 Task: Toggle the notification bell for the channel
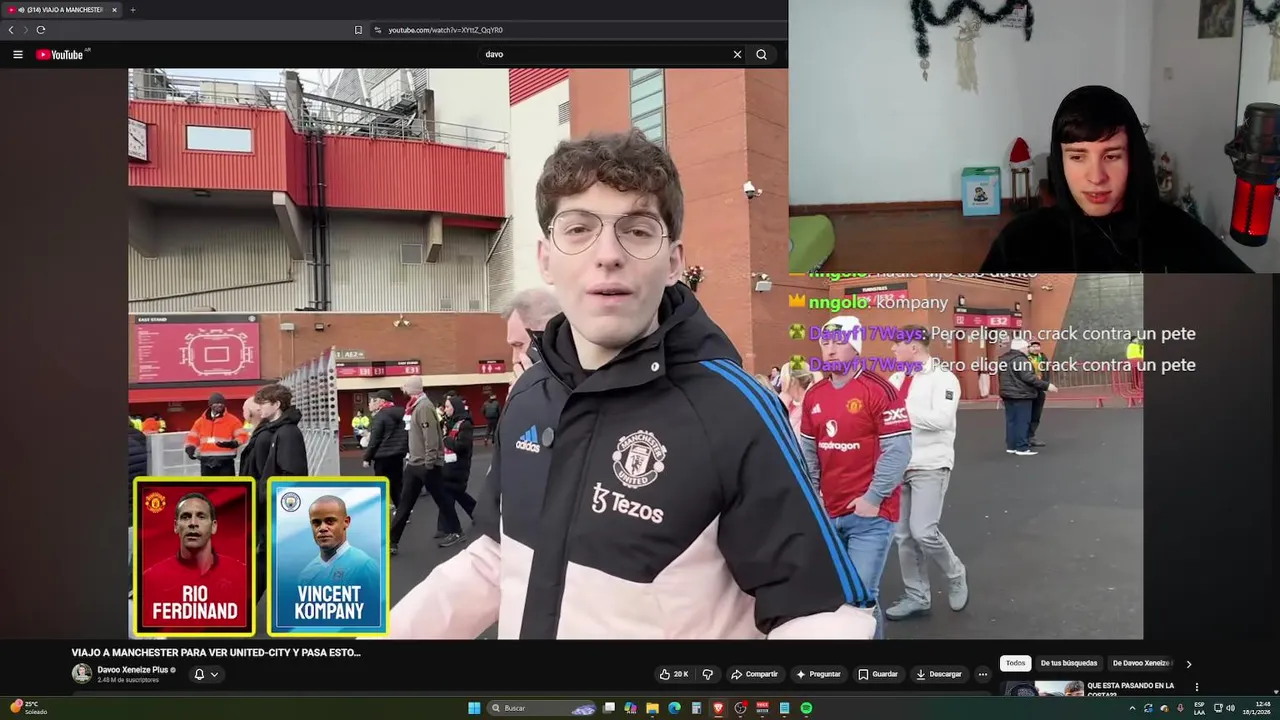[x=199, y=674]
